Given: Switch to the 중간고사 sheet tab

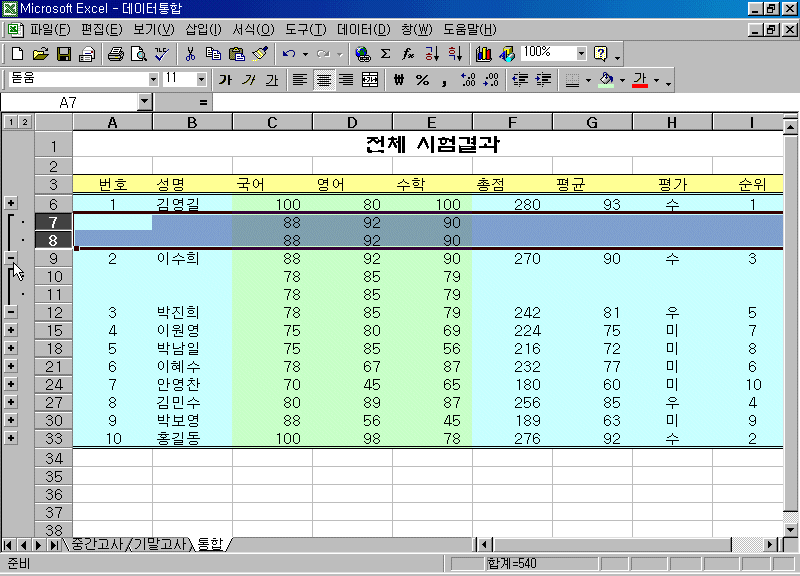Looking at the screenshot, I should click(97, 544).
